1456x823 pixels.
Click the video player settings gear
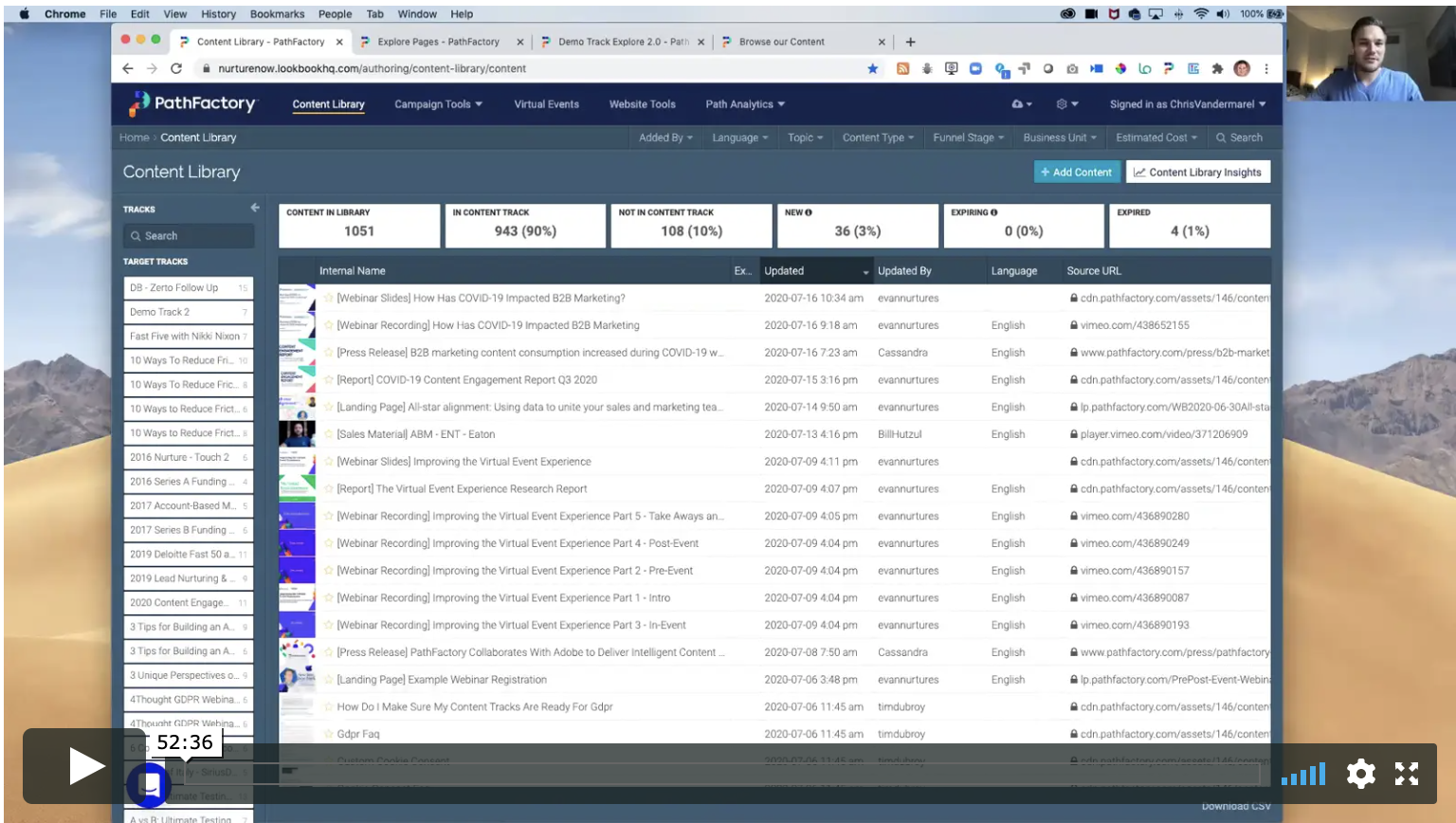point(1361,774)
